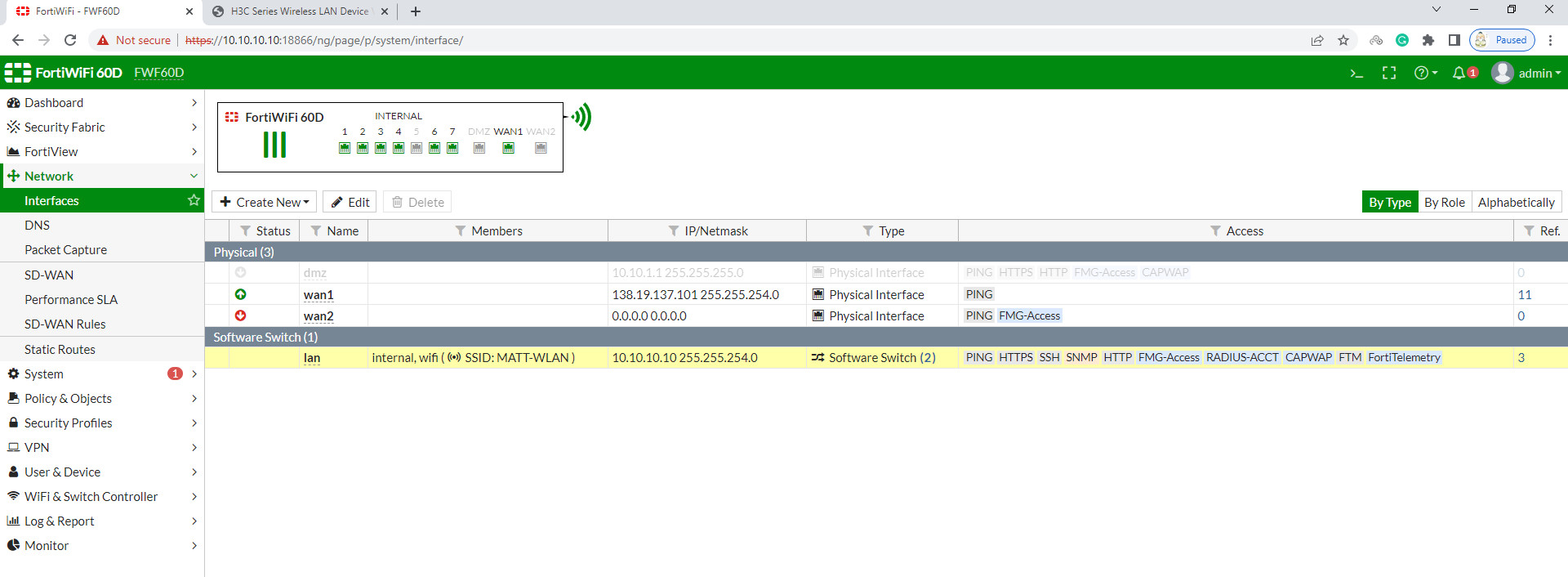Click wan1 green up status icon
Viewport: 1568px width, 577px height.
click(x=241, y=294)
